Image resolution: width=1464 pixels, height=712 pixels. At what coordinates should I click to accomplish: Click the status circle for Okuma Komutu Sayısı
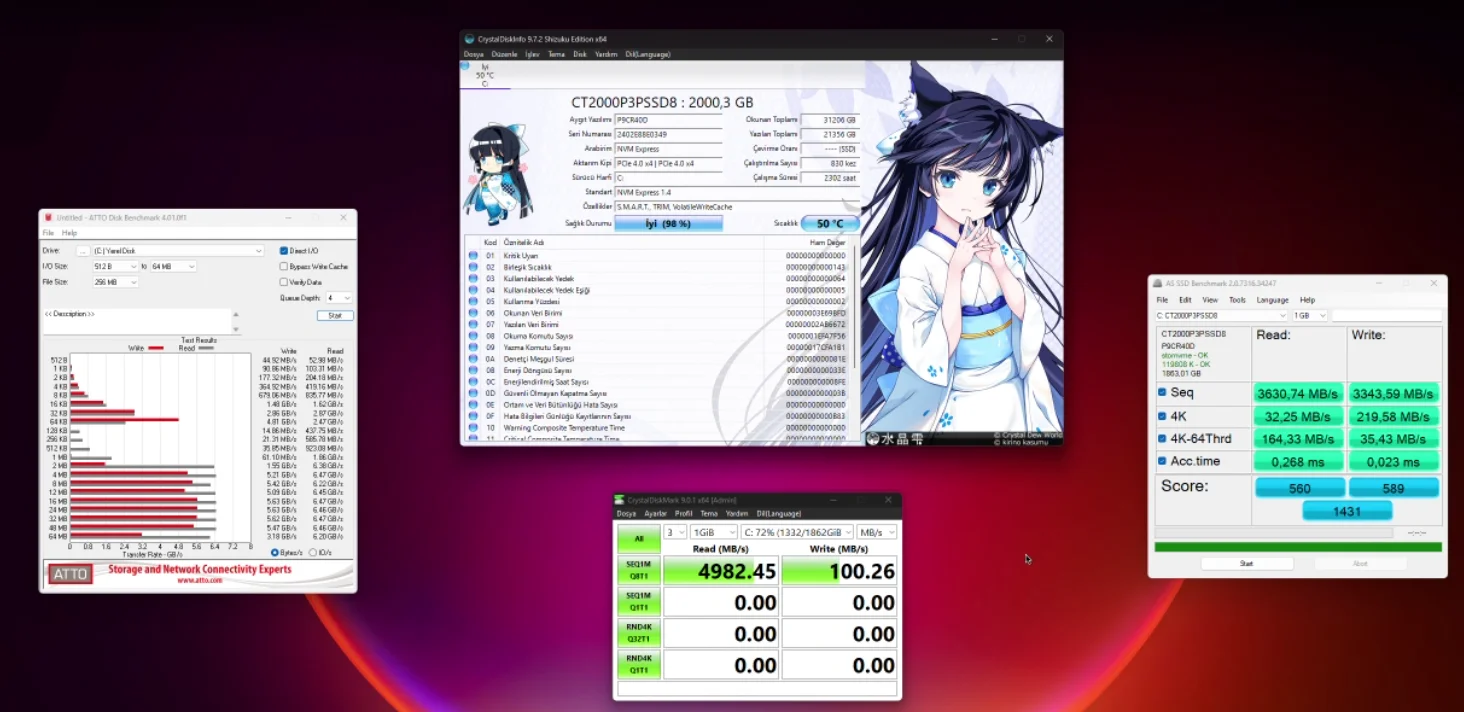[473, 336]
